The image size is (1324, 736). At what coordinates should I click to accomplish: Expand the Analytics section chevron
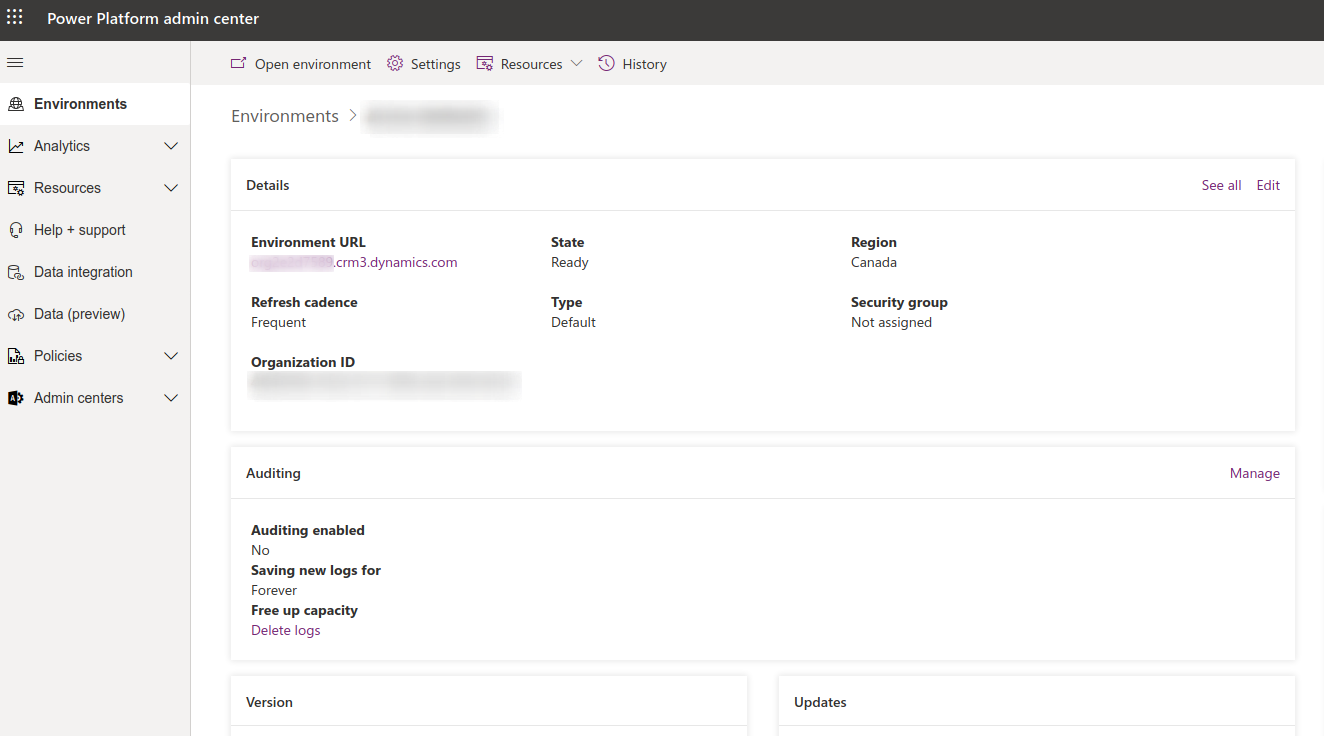click(171, 146)
